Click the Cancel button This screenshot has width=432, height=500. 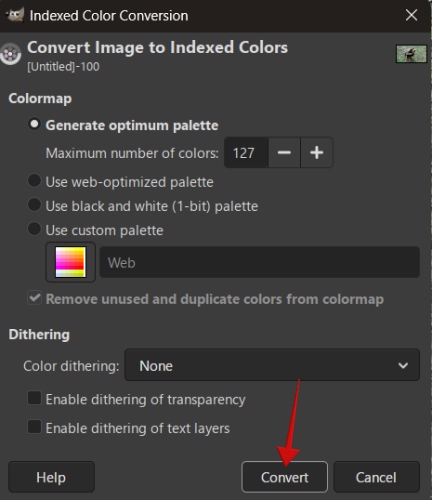click(x=376, y=477)
